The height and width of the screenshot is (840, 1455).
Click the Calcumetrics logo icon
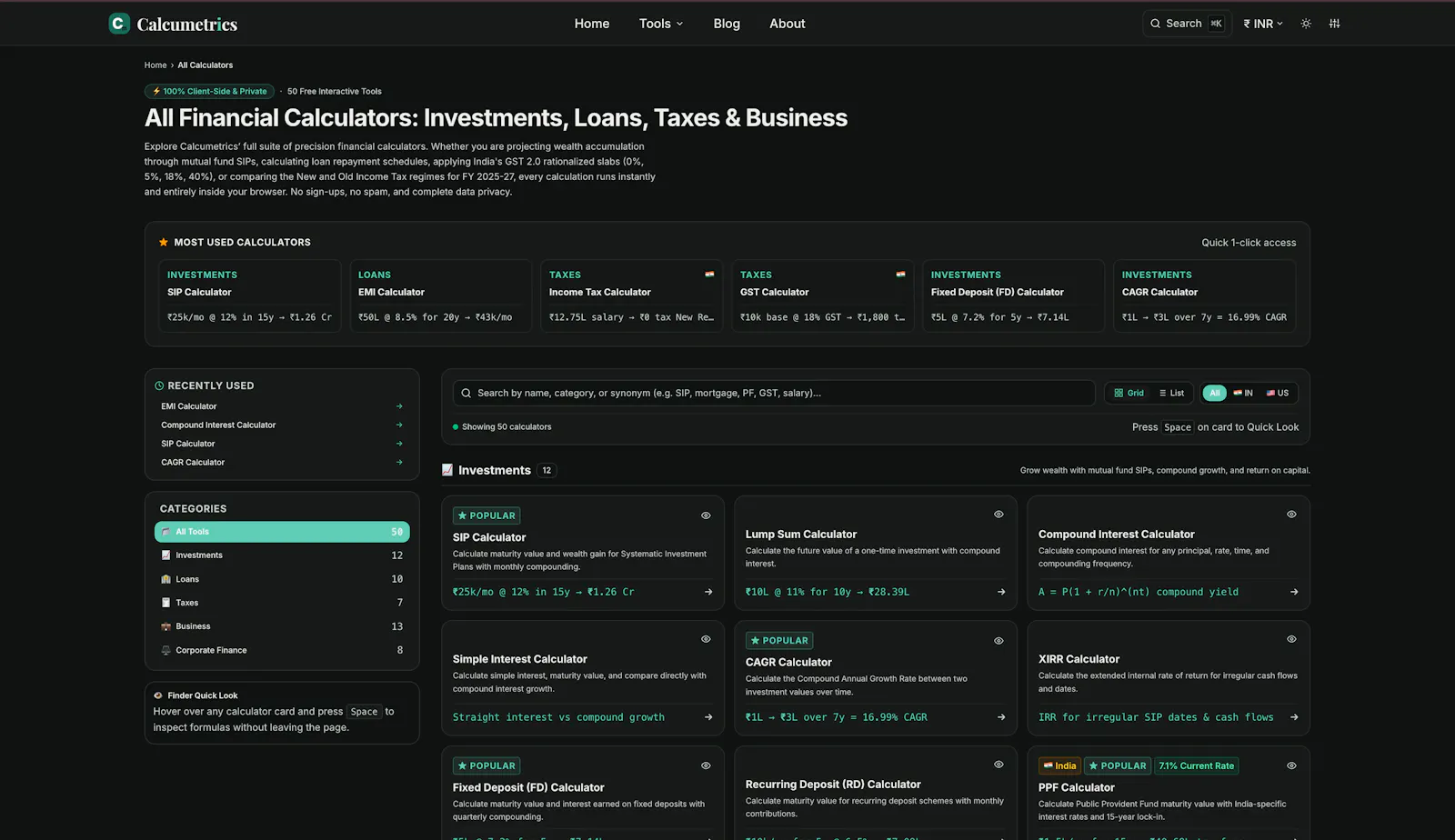[x=119, y=24]
